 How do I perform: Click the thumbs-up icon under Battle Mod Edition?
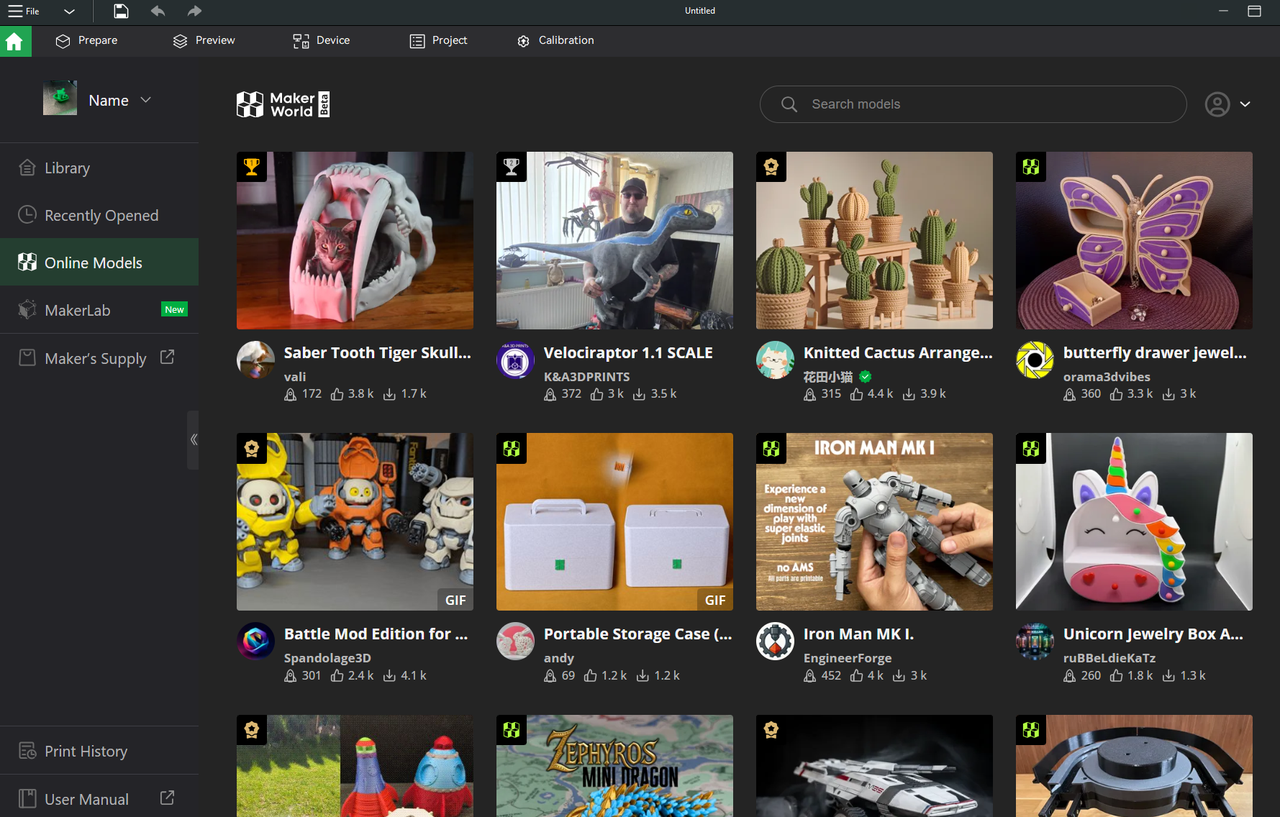pos(338,676)
